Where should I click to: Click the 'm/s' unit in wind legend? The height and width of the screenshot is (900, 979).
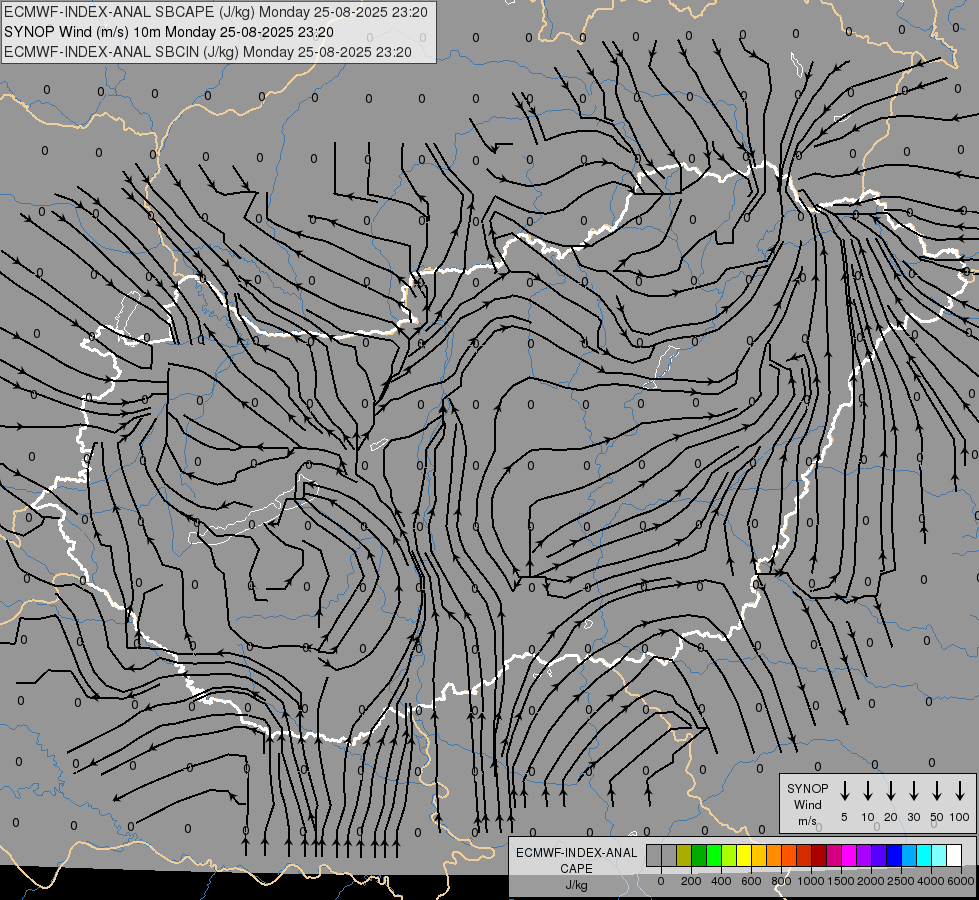click(807, 821)
